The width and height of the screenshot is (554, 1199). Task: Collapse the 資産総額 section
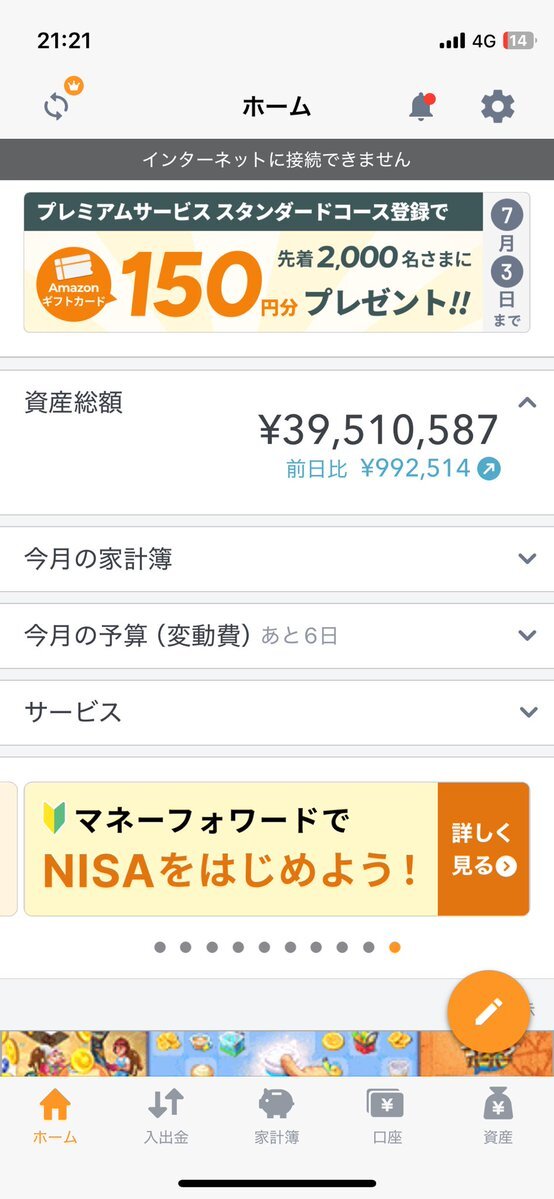click(527, 403)
